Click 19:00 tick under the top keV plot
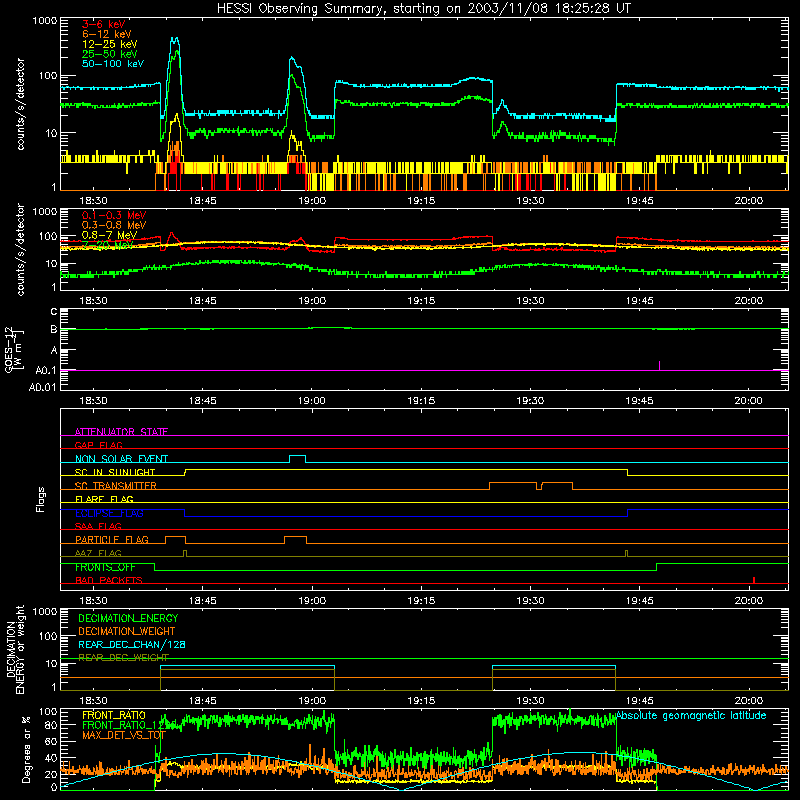The image size is (800, 800). [x=312, y=201]
